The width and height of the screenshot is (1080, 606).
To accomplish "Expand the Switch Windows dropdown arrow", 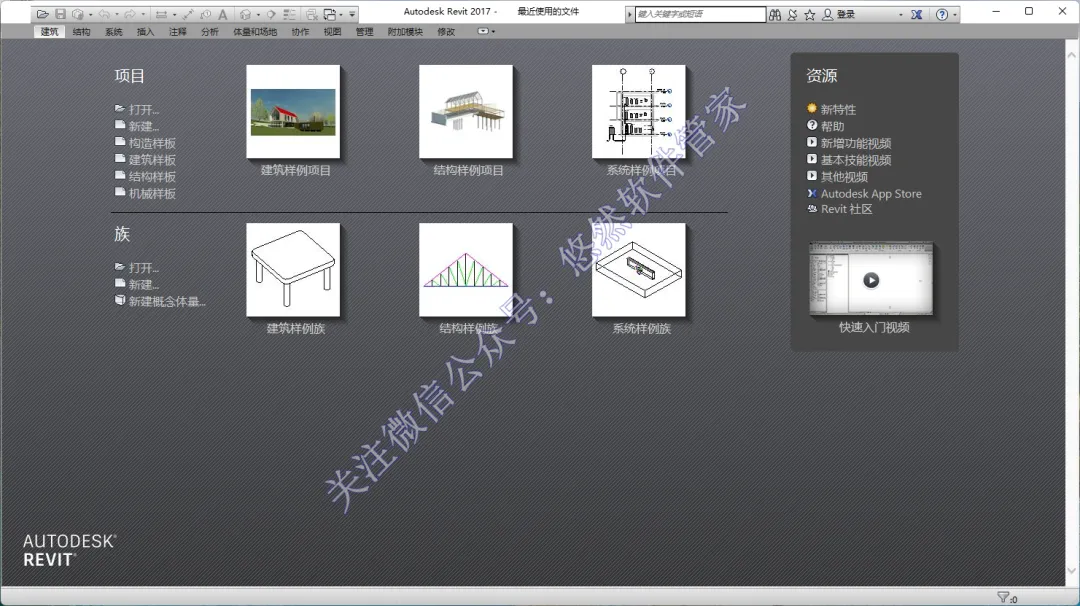I will tap(341, 14).
